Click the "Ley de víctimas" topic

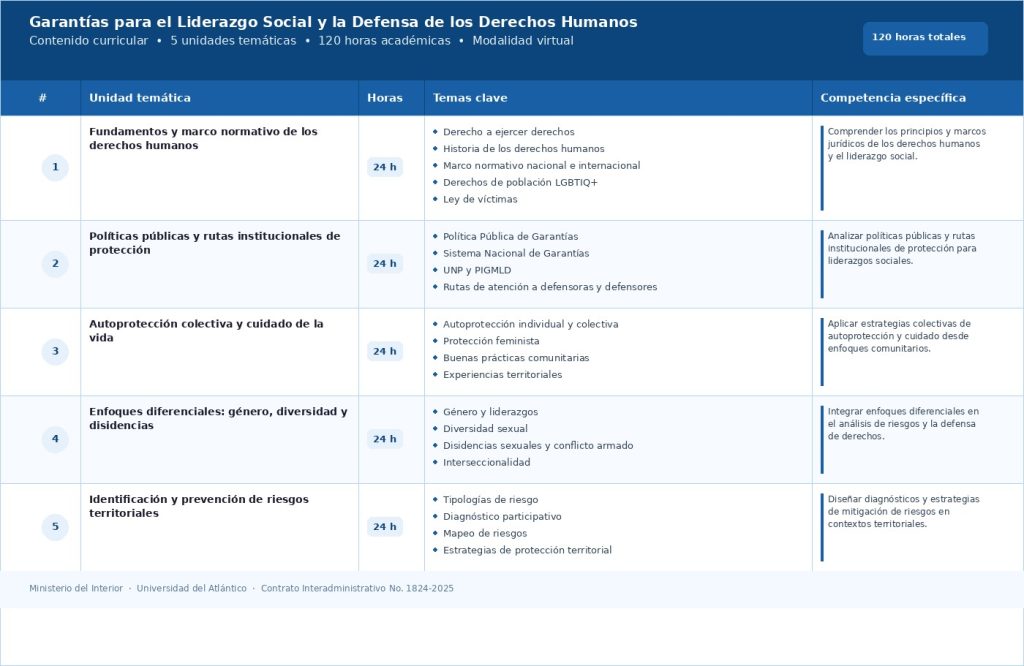point(480,200)
